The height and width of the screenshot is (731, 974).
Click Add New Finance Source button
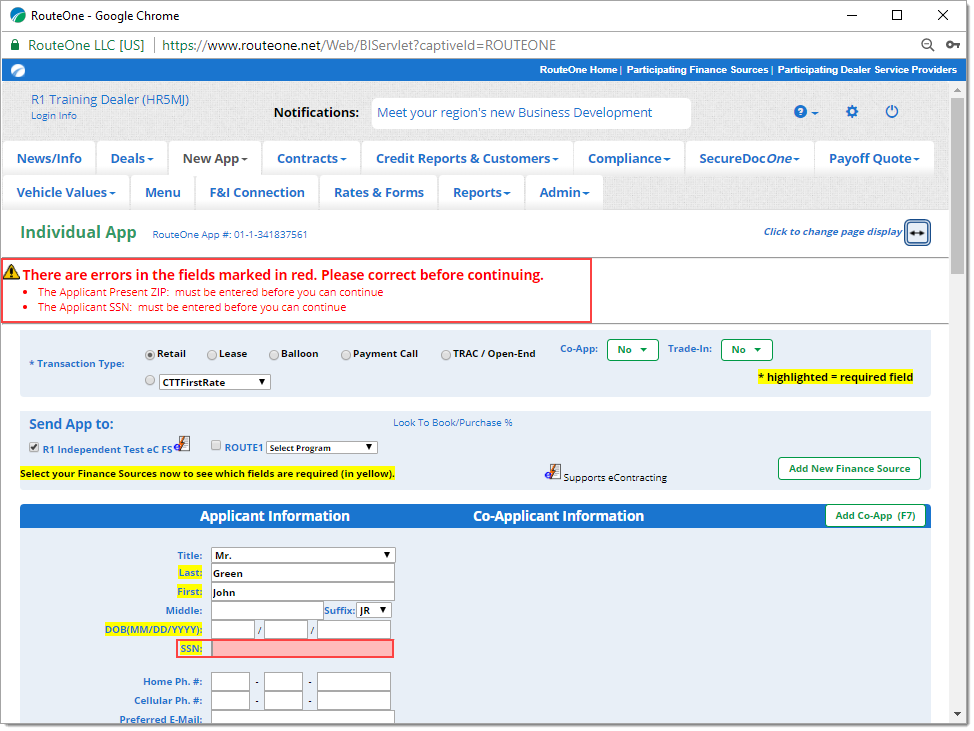tap(849, 468)
